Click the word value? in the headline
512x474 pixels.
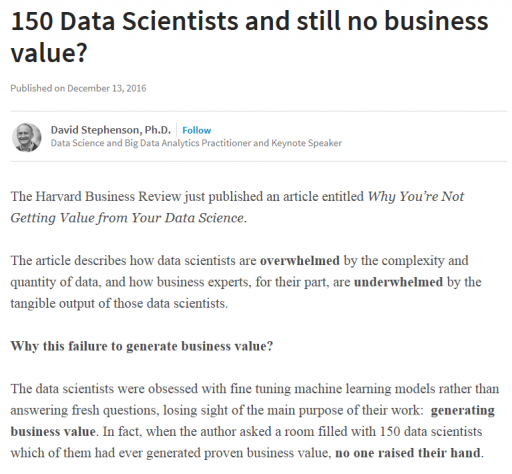(x=49, y=53)
